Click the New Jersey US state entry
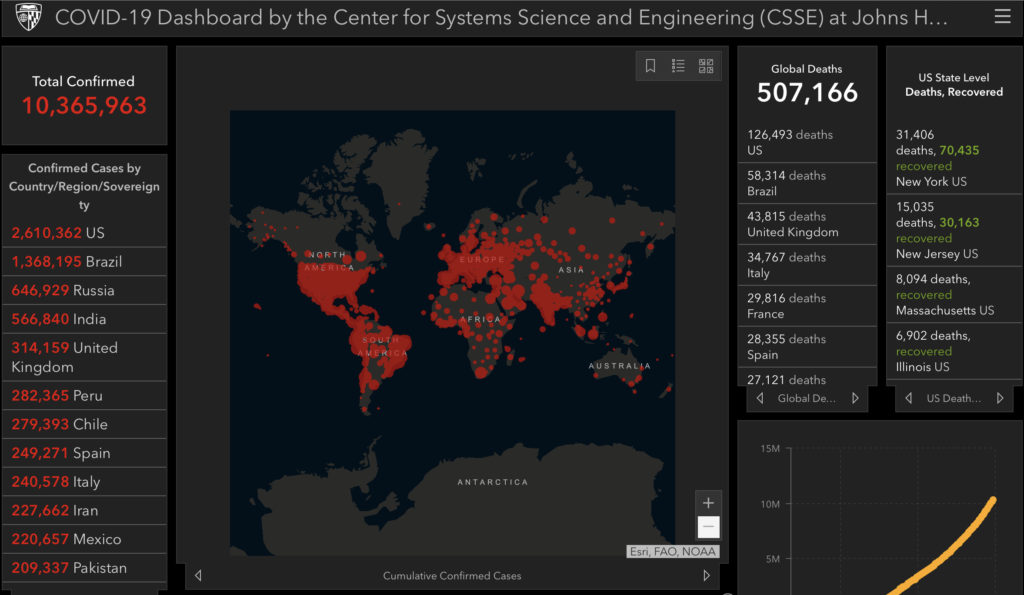 click(953, 230)
